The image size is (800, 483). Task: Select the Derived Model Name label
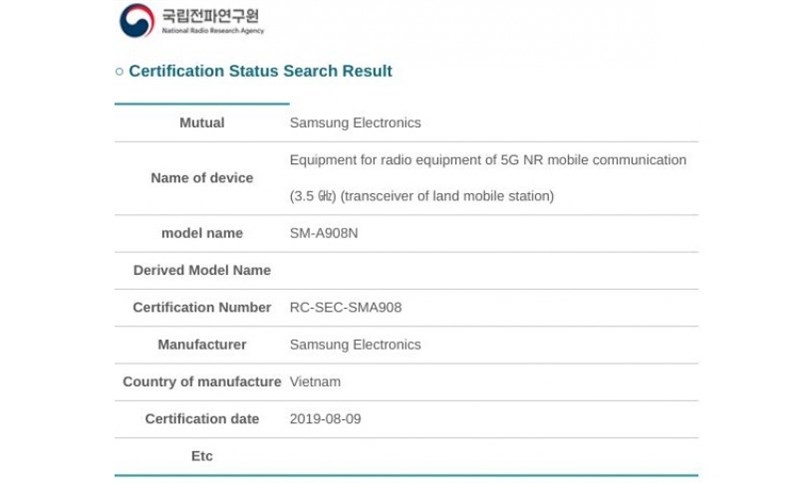pos(202,270)
